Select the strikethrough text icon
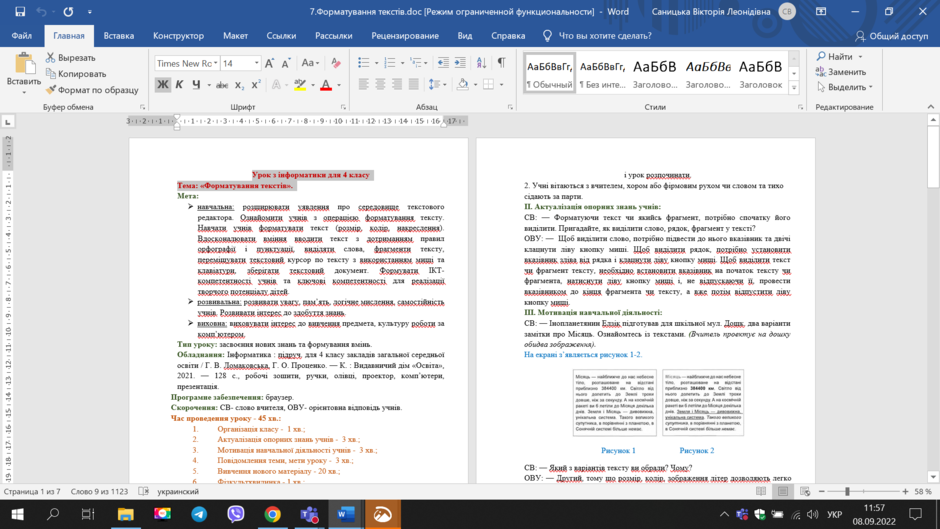940x529 pixels. (x=222, y=85)
